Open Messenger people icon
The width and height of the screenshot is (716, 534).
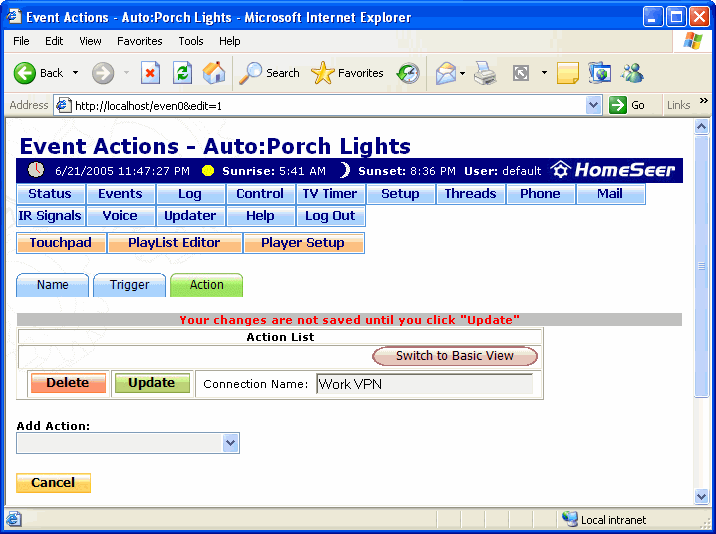(x=632, y=73)
